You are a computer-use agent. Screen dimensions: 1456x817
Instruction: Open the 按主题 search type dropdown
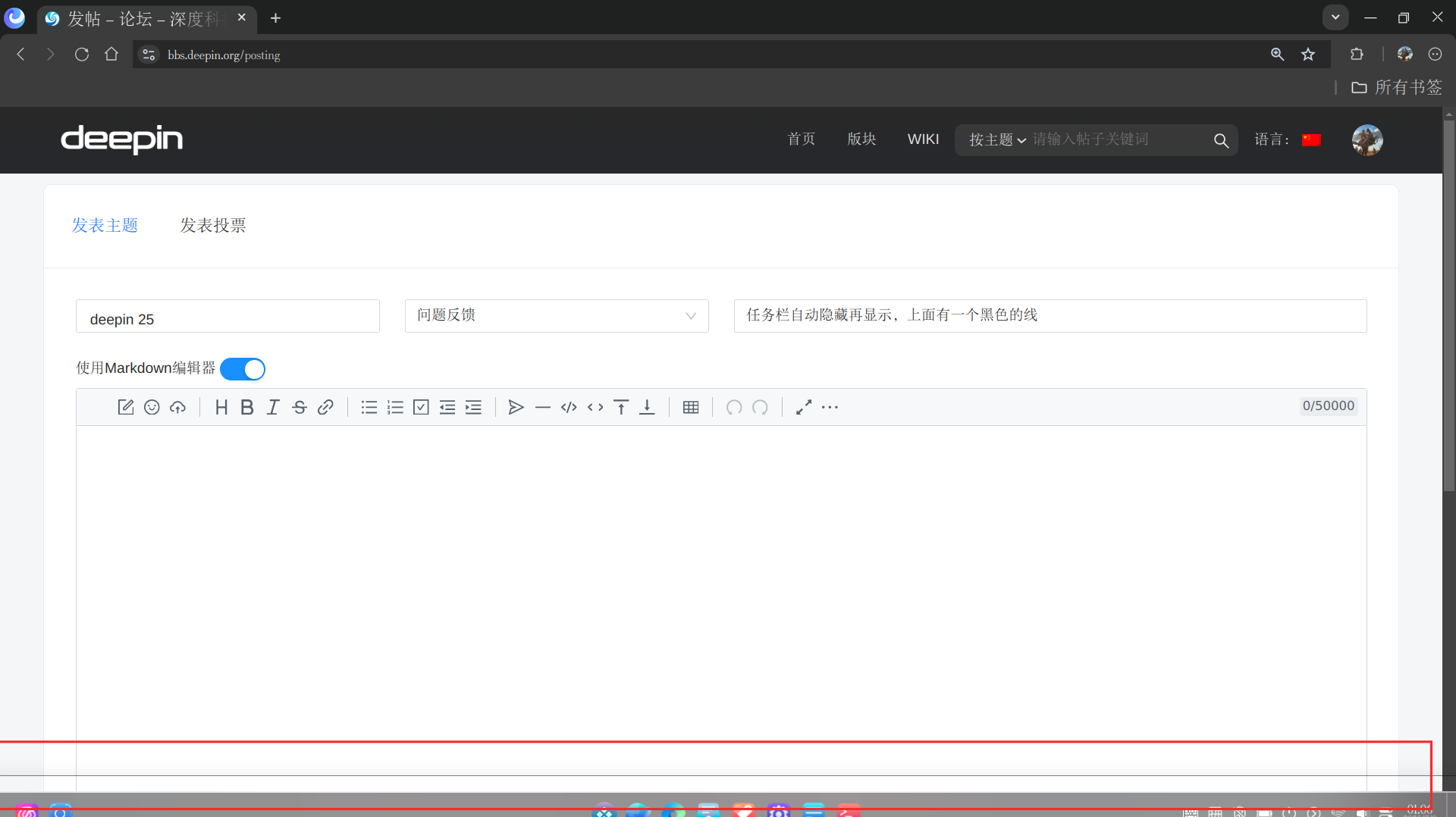pyautogui.click(x=997, y=139)
